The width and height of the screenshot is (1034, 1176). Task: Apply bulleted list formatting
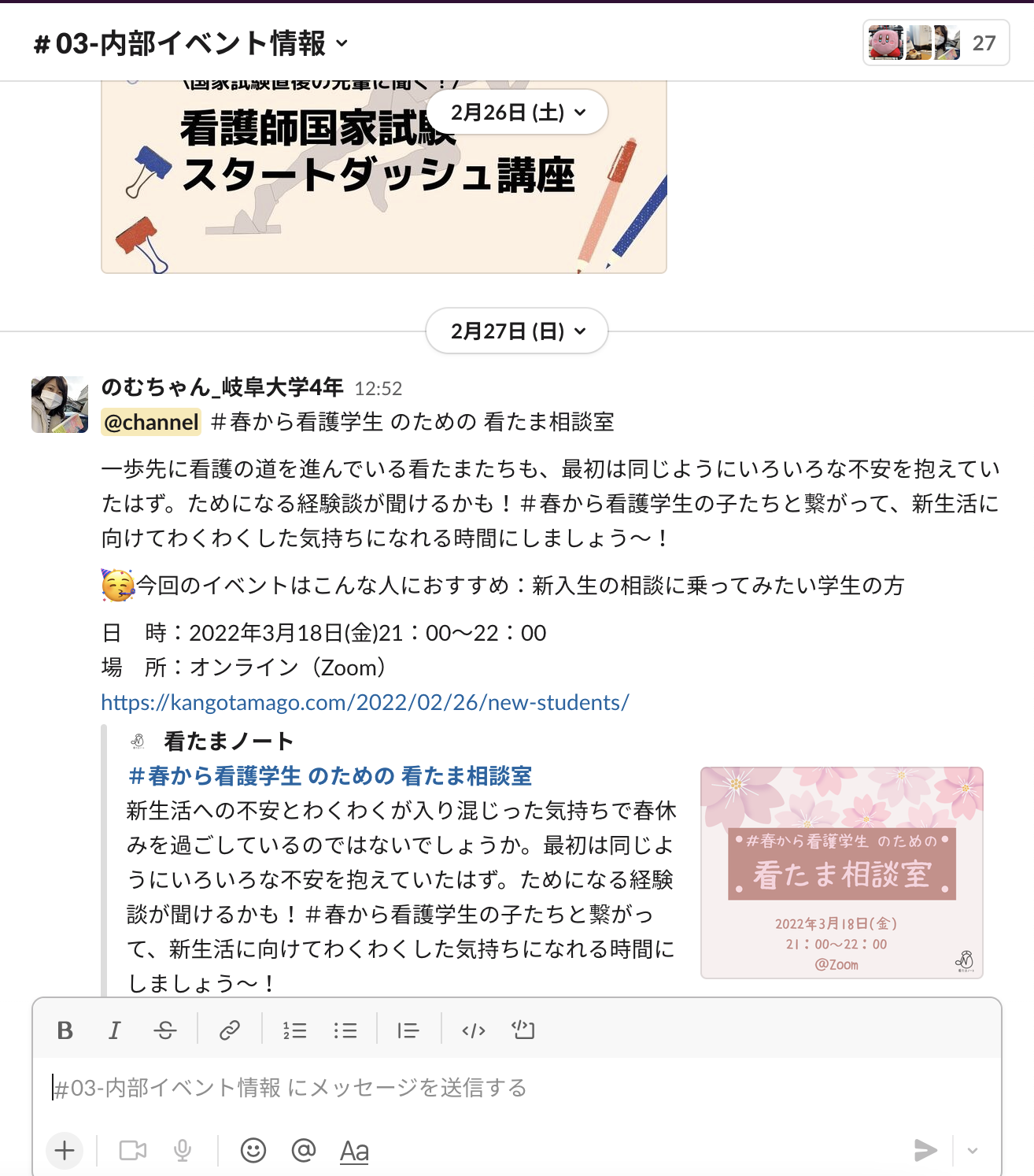pos(345,1030)
